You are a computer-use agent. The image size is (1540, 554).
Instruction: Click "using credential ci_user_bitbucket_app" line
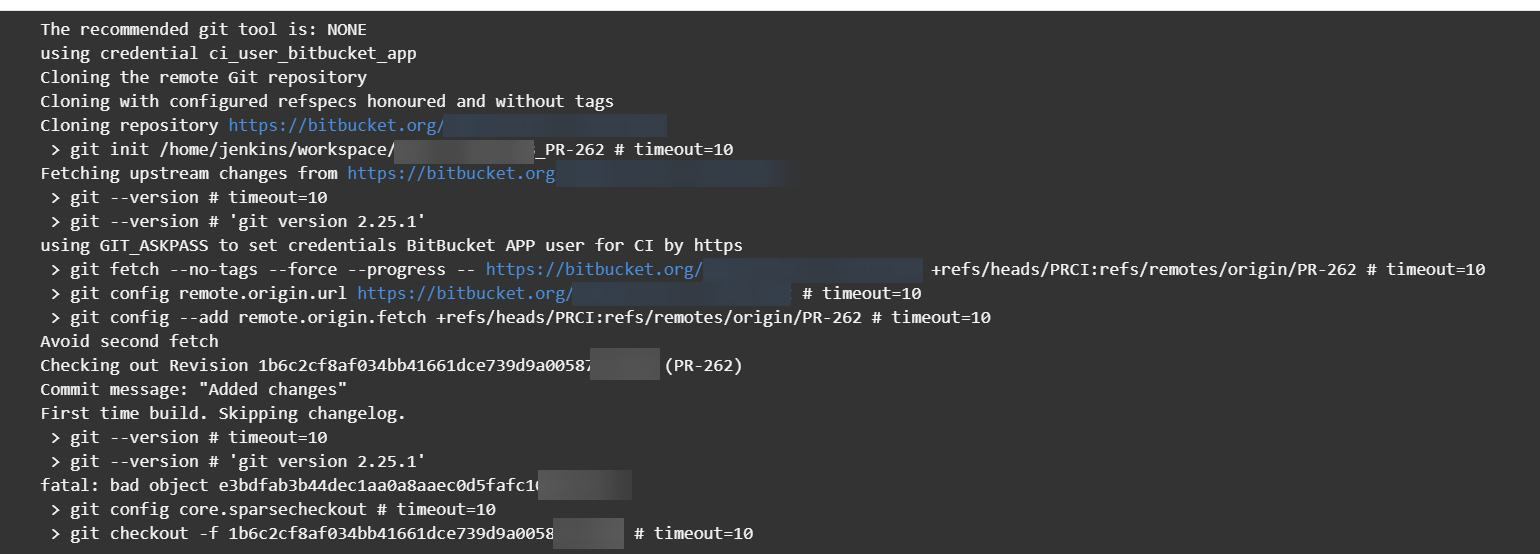click(228, 53)
